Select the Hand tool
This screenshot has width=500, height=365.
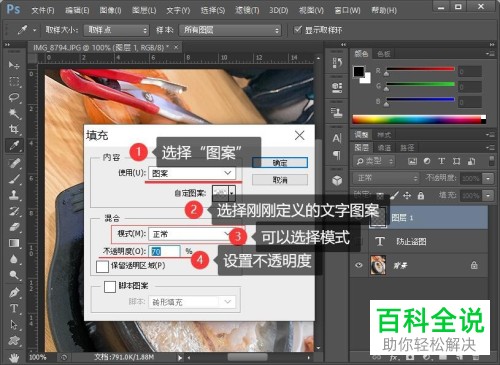[x=14, y=358]
